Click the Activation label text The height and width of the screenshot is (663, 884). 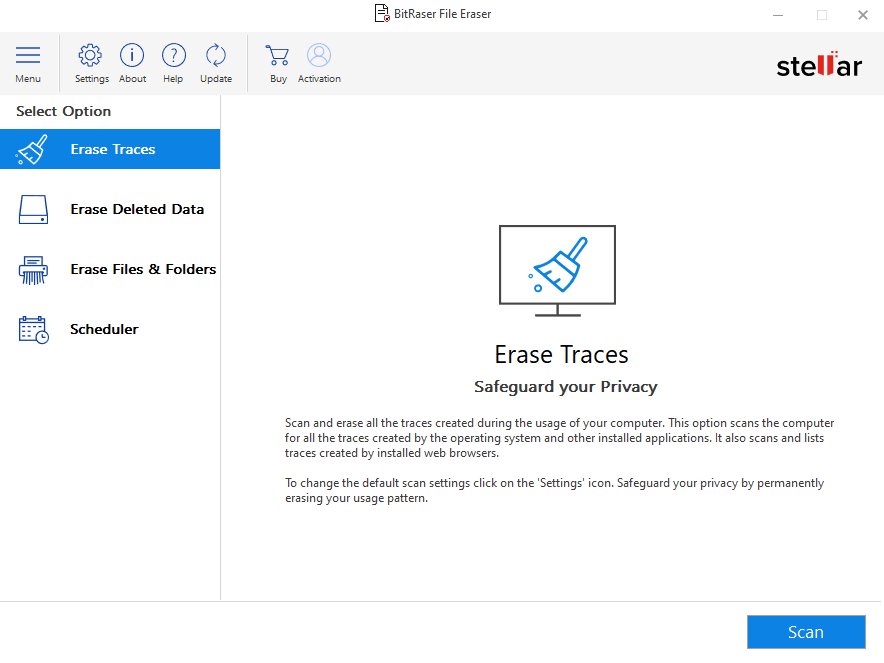319,79
